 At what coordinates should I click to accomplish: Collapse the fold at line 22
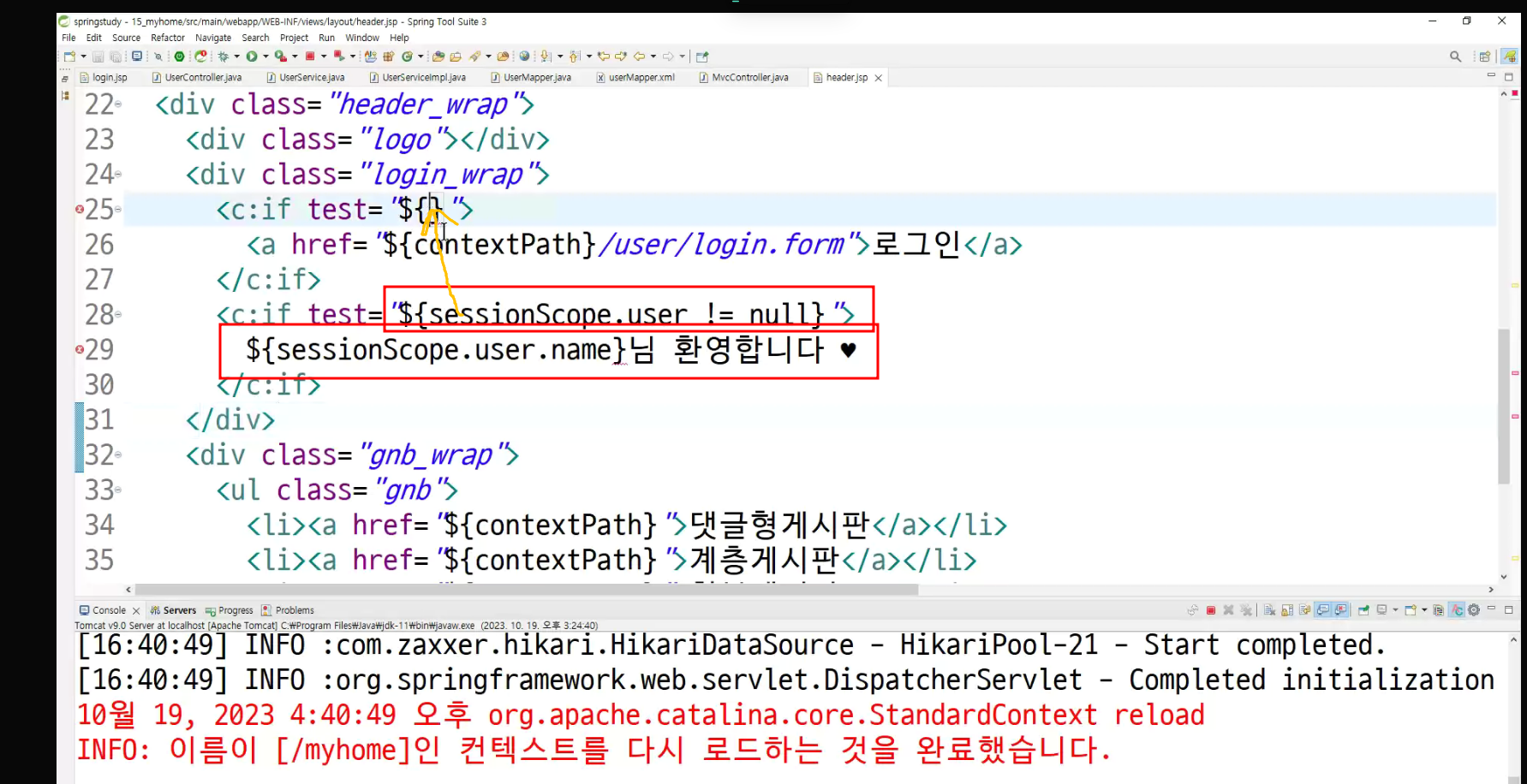[x=118, y=104]
